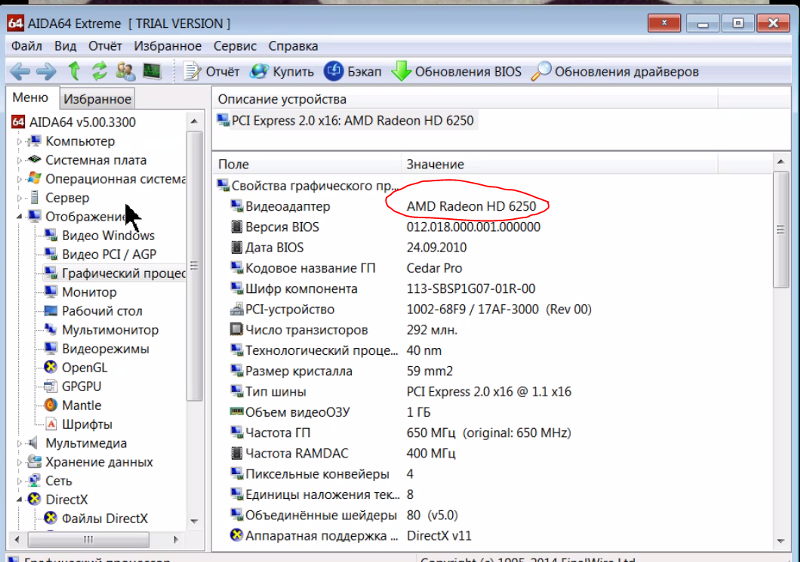This screenshot has height=562, width=800.
Task: Collapse the DirectX tree node
Action: 19,500
